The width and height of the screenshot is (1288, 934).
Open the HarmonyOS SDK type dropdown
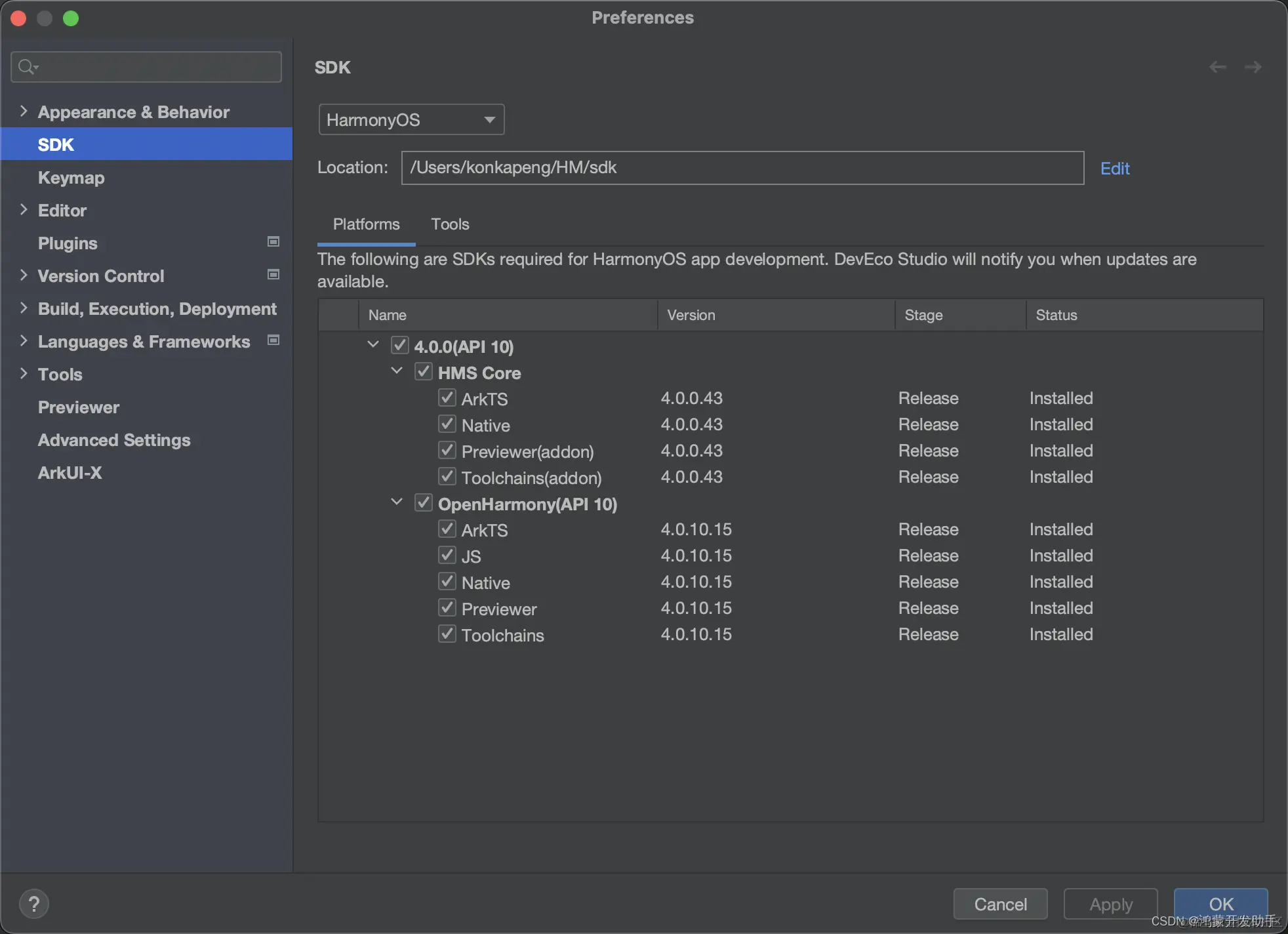point(411,120)
